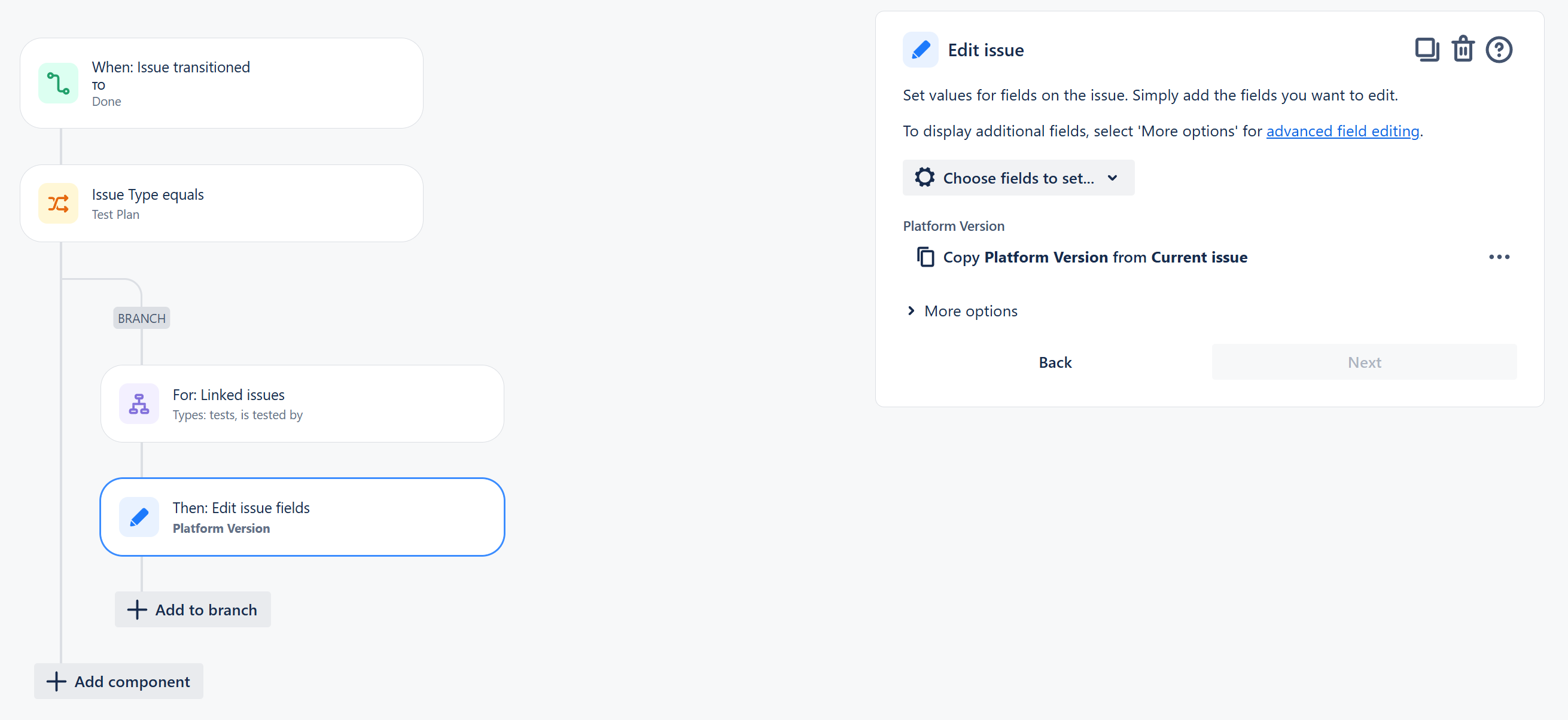Click the gear icon in Choose fields
The height and width of the screenshot is (720, 1568).
(x=925, y=178)
